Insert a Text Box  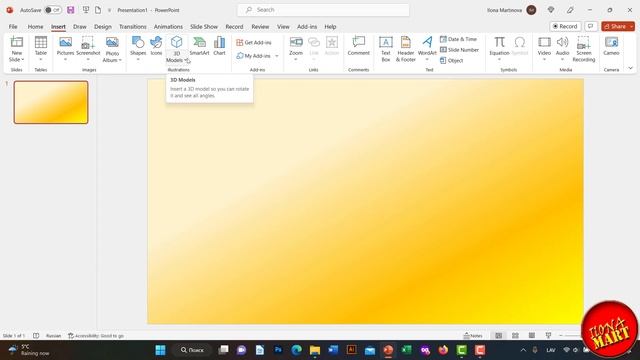[386, 49]
